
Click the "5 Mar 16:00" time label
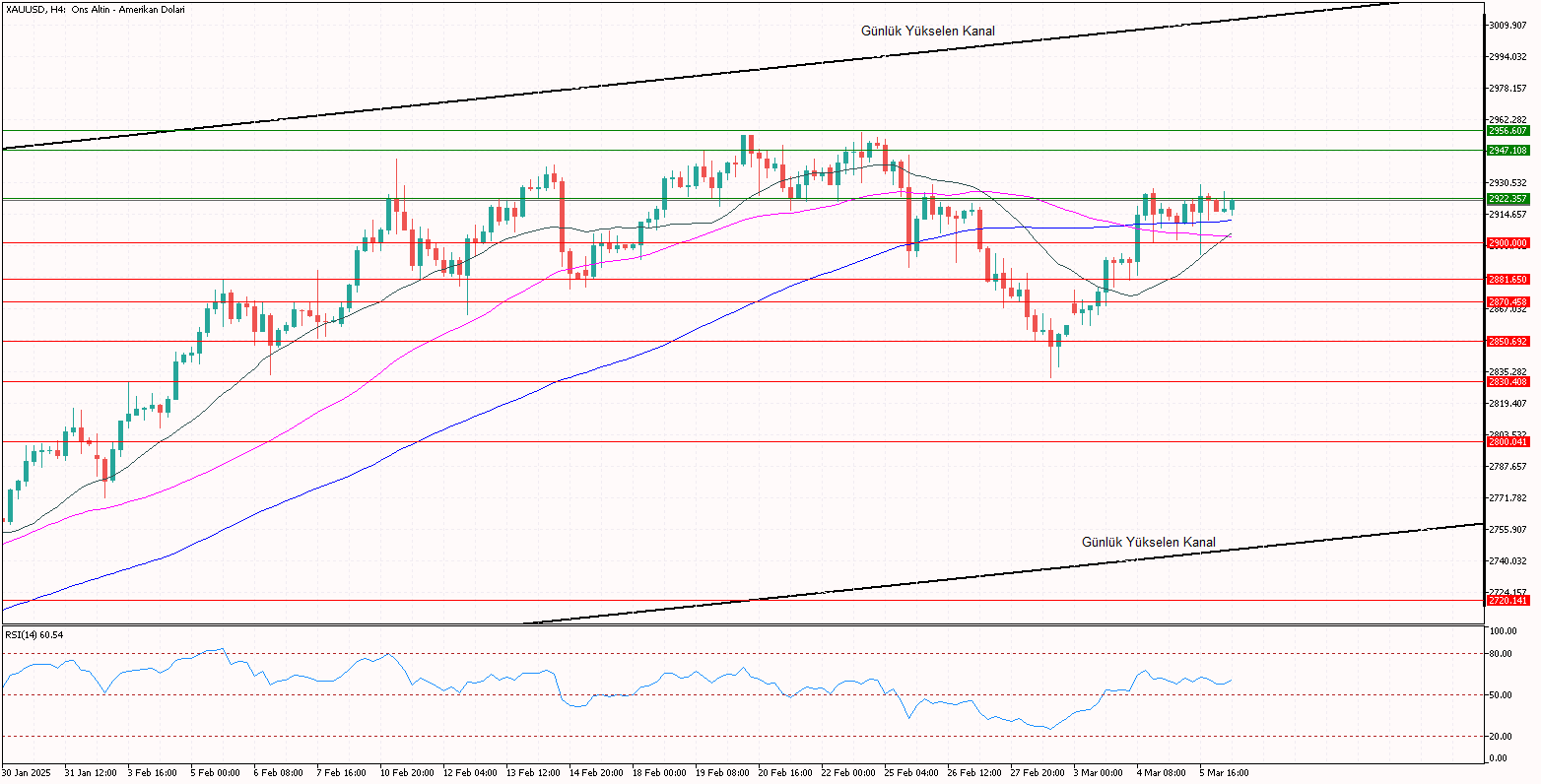[1225, 772]
